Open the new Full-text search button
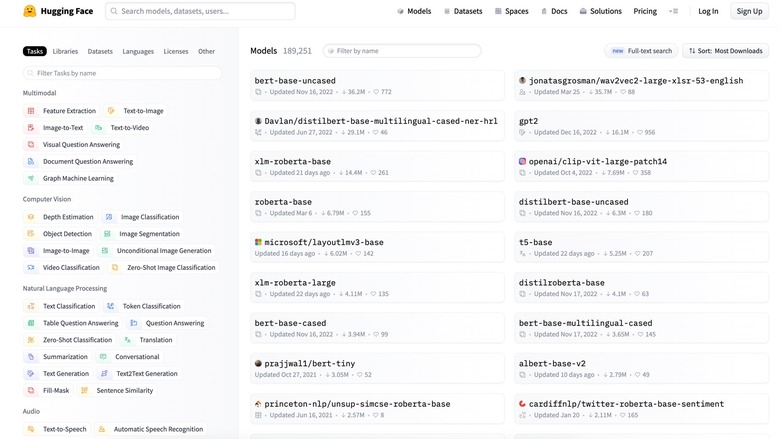Screen dimensions: 780x439 (641, 51)
